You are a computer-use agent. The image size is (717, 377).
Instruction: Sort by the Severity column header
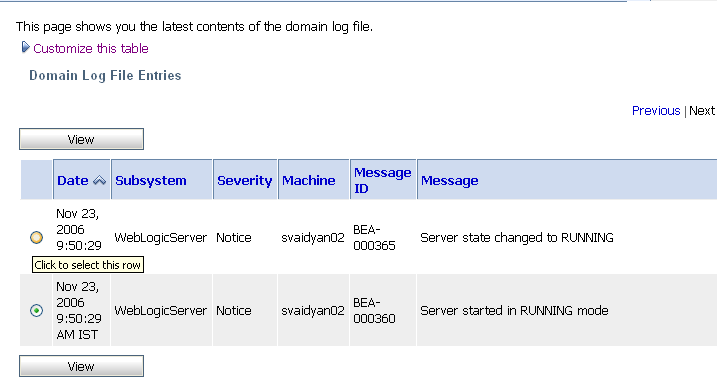click(x=245, y=181)
